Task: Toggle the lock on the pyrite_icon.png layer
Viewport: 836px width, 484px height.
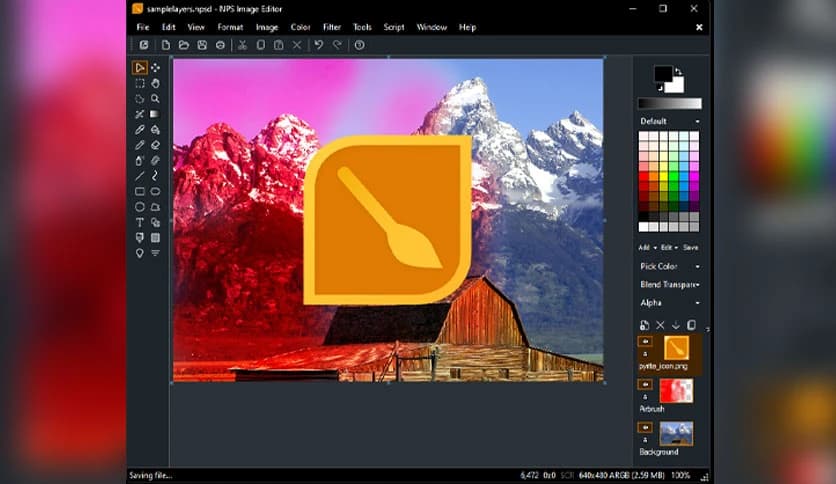Action: click(x=645, y=353)
